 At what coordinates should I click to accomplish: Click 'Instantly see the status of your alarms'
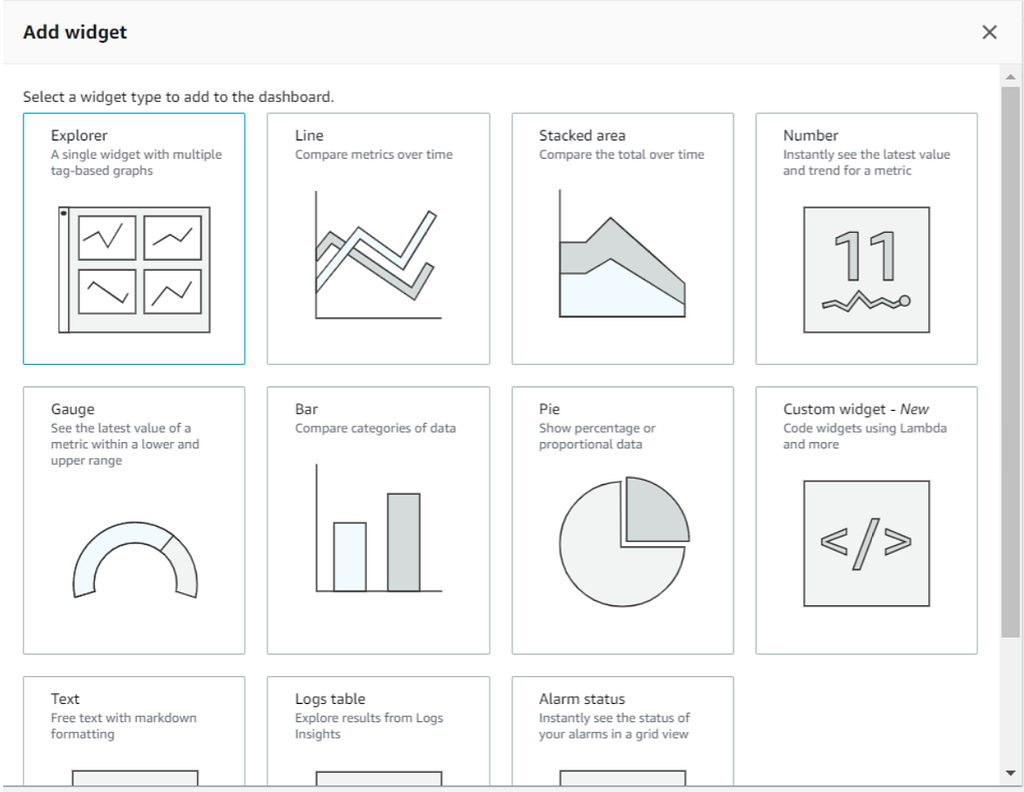(614, 725)
